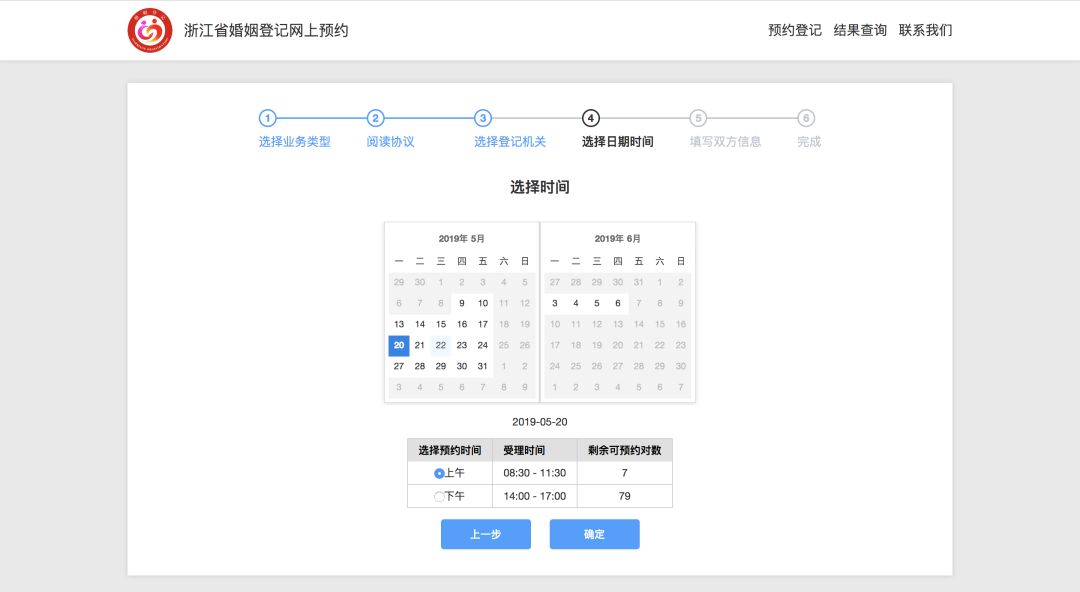Screen dimensions: 1080x592
Task: Click the marriage registration site logo
Action: click(150, 30)
